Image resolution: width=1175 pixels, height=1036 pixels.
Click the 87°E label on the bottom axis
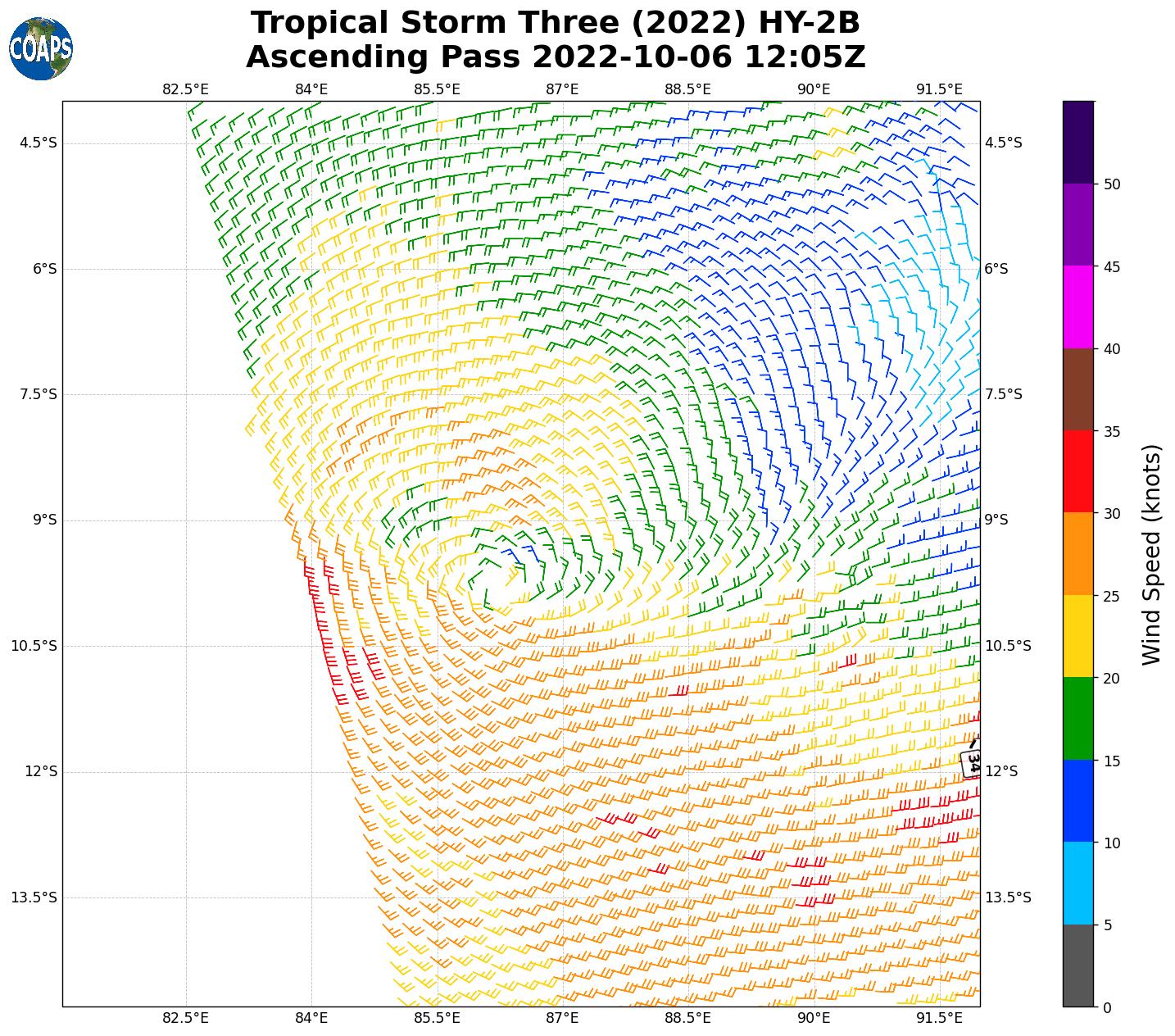tap(562, 1018)
